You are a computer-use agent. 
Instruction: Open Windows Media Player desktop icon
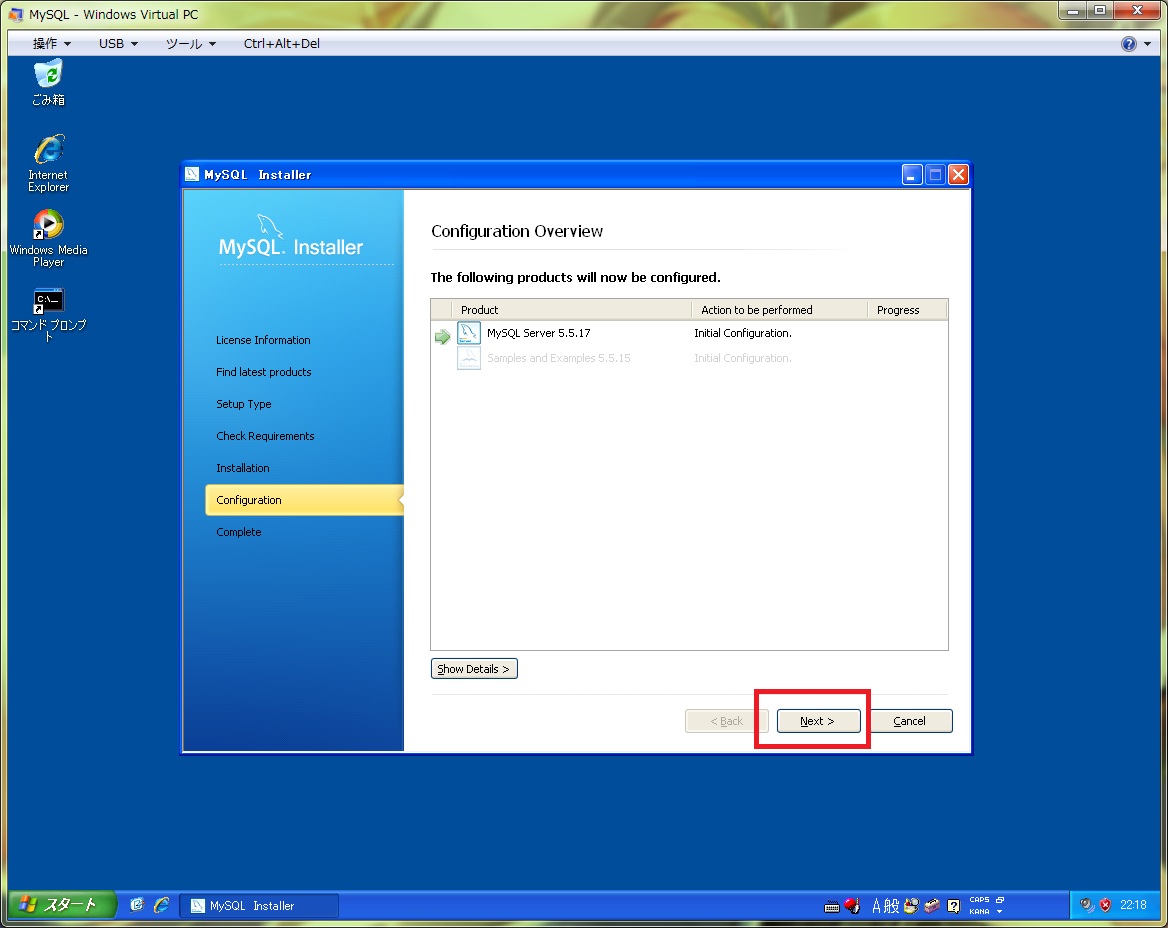(x=48, y=238)
